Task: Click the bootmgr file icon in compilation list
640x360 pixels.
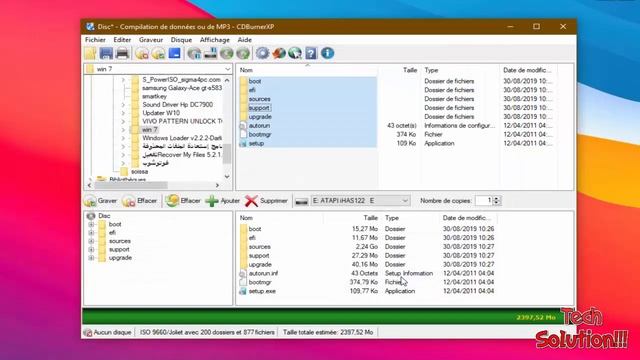Action: click(x=243, y=282)
